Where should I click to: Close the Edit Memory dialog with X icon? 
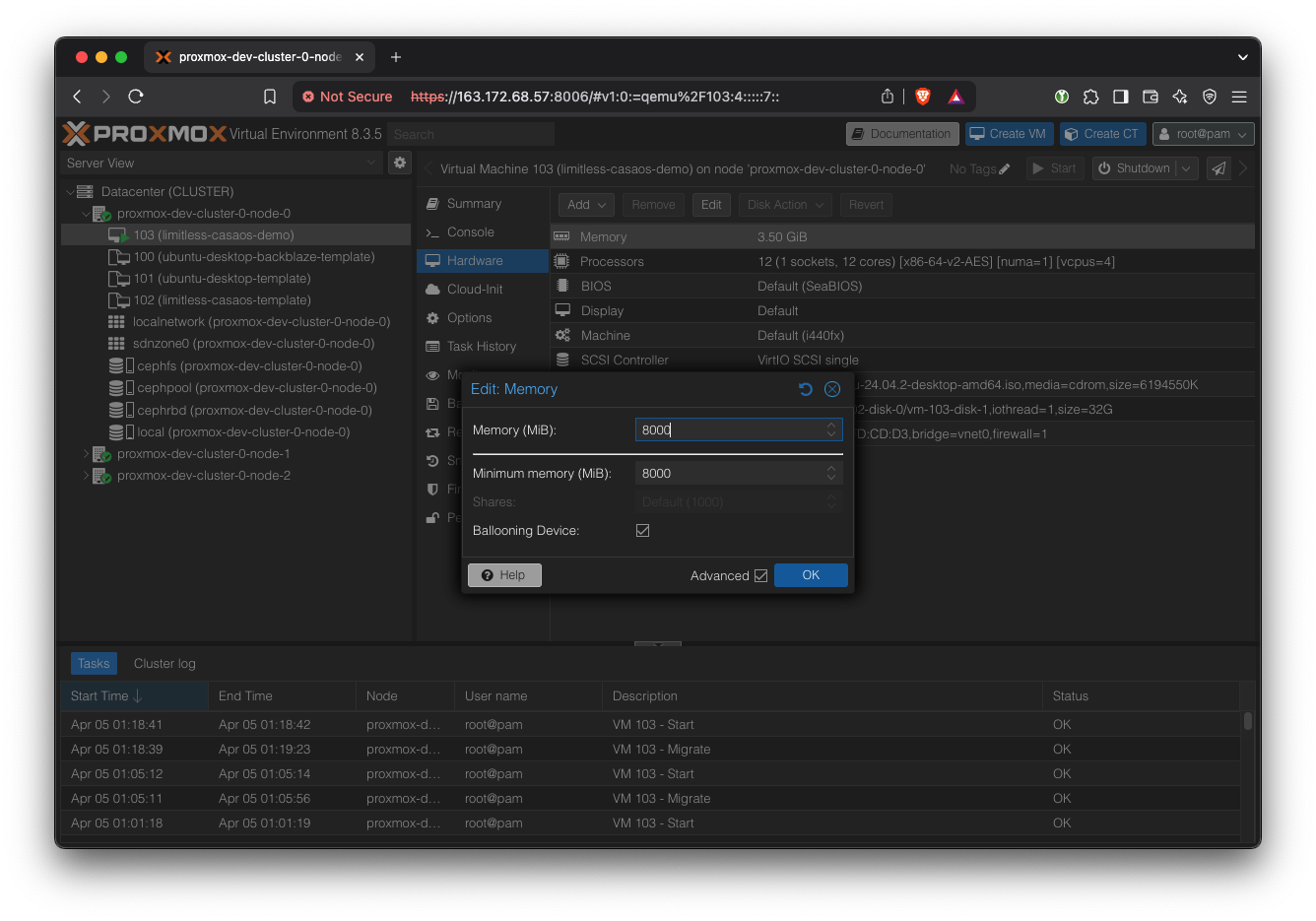point(832,389)
